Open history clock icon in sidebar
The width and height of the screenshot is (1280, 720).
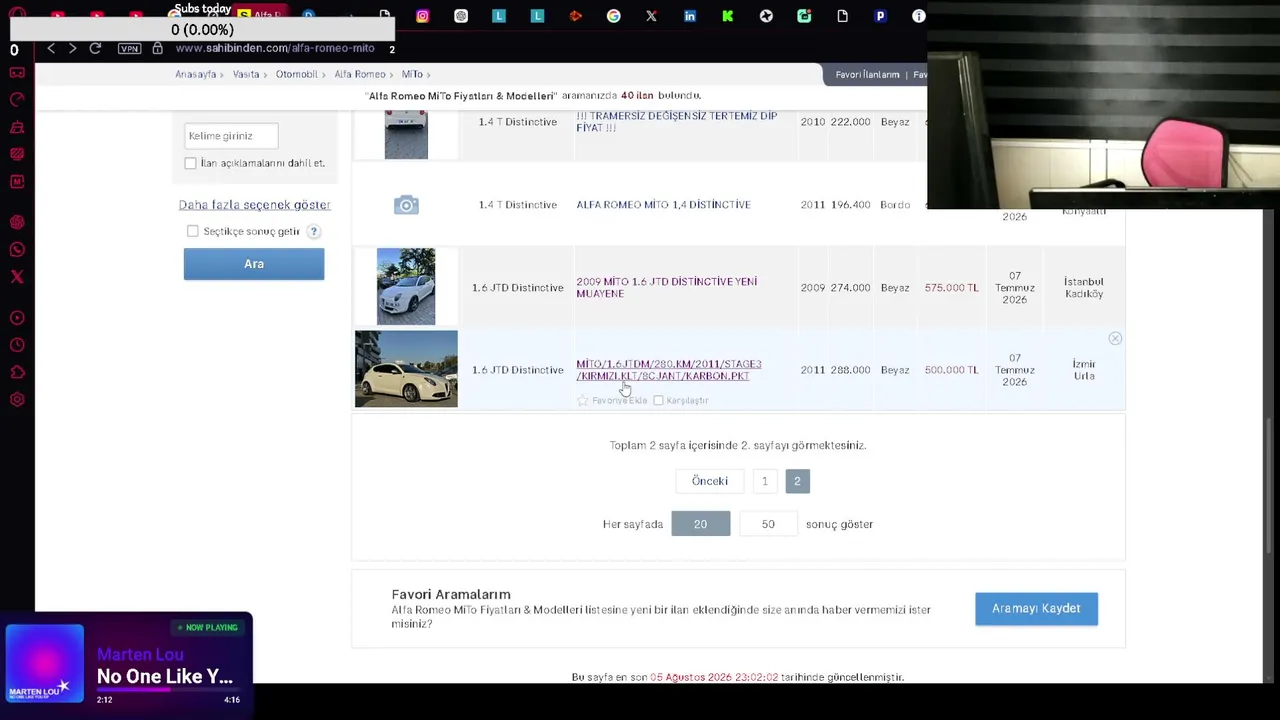coord(17,345)
